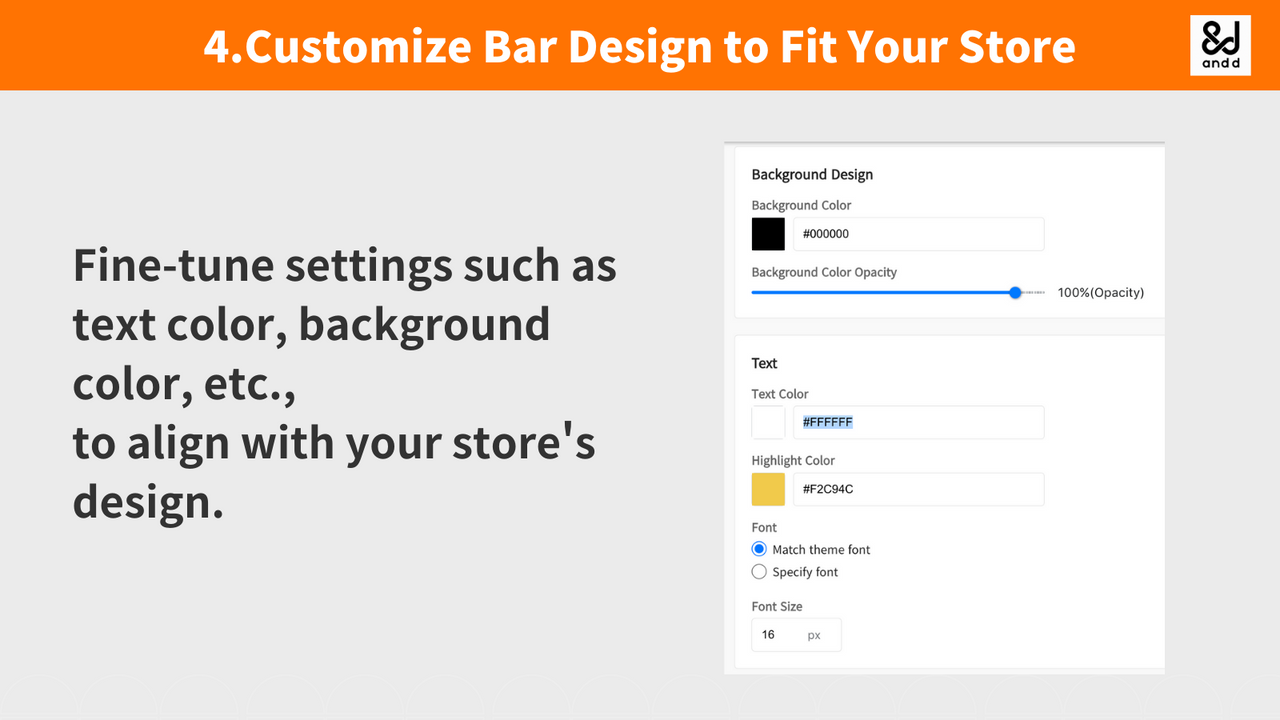Click the Highlight Color label
1280x720 pixels.
793,460
